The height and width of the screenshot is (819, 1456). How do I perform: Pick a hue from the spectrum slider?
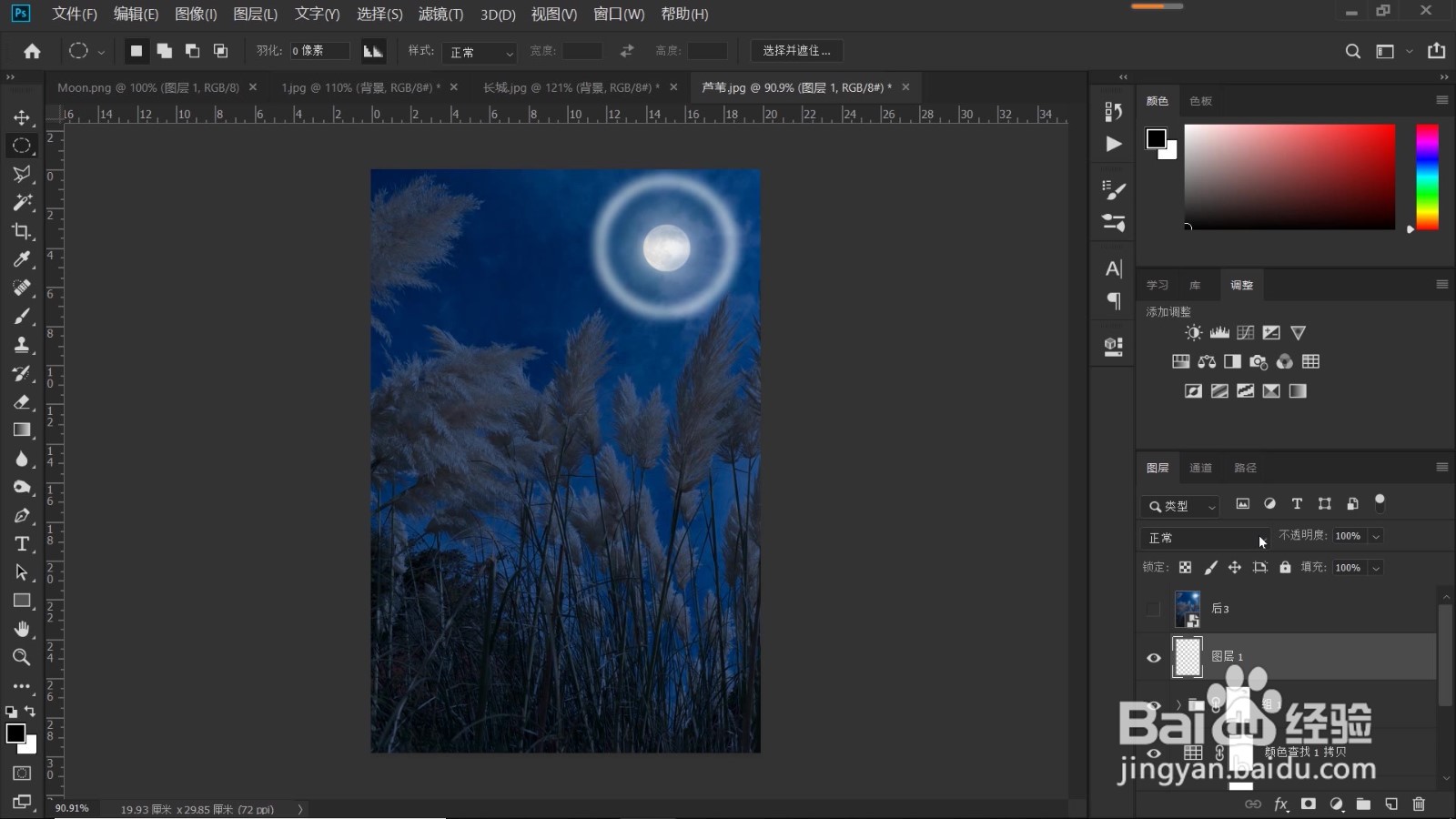(1427, 177)
